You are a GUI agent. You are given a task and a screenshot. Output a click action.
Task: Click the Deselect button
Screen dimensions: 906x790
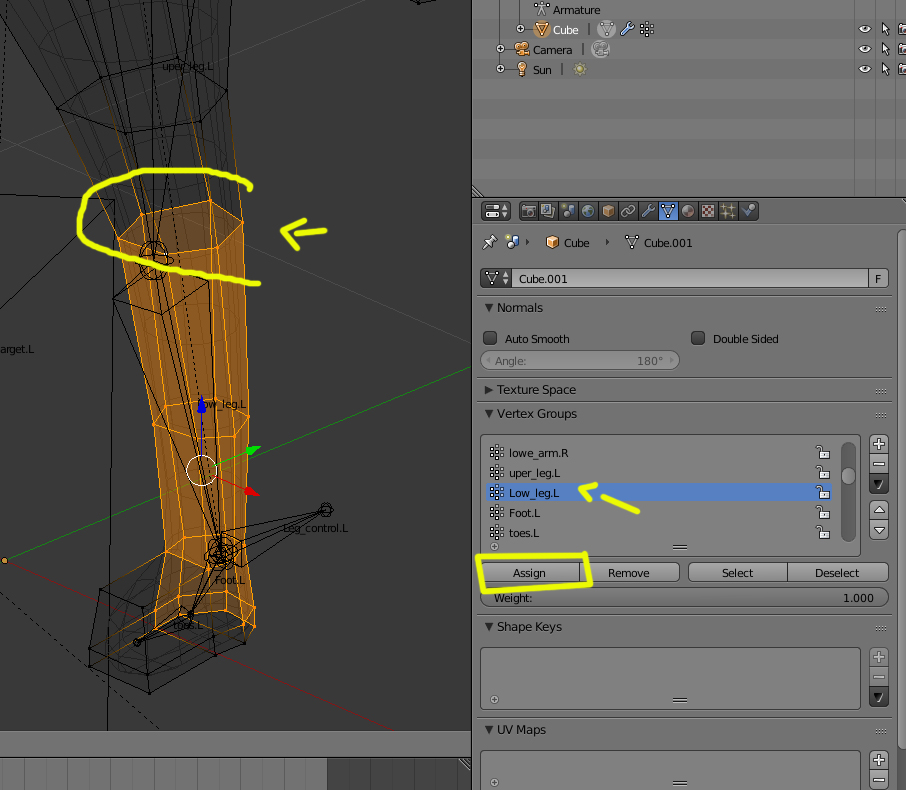pos(837,573)
